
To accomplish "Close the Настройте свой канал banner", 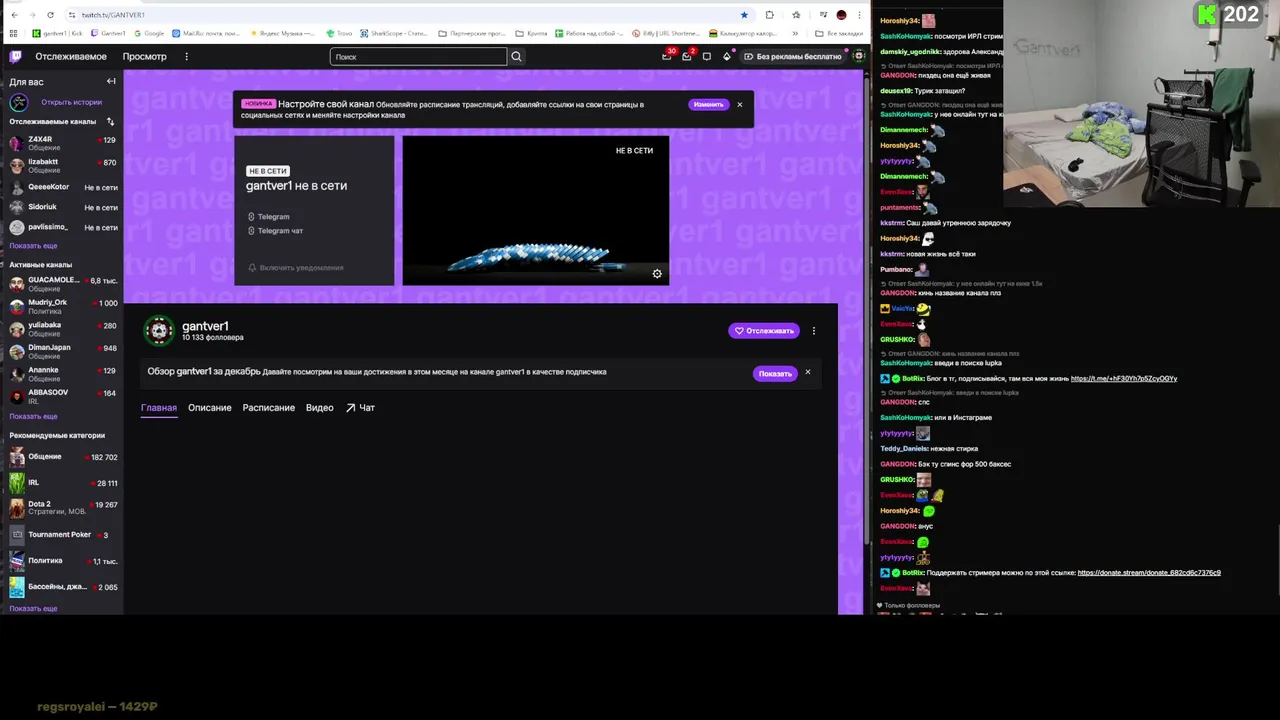I will [740, 104].
